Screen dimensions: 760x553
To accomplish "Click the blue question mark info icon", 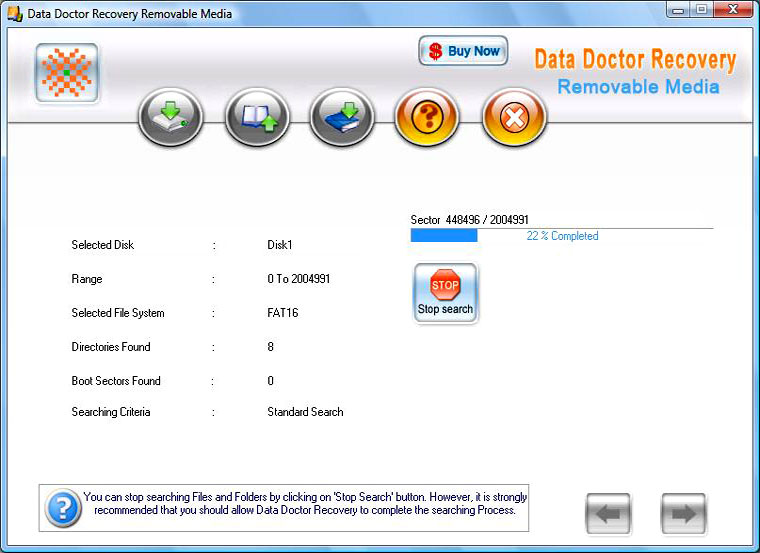I will coord(63,508).
